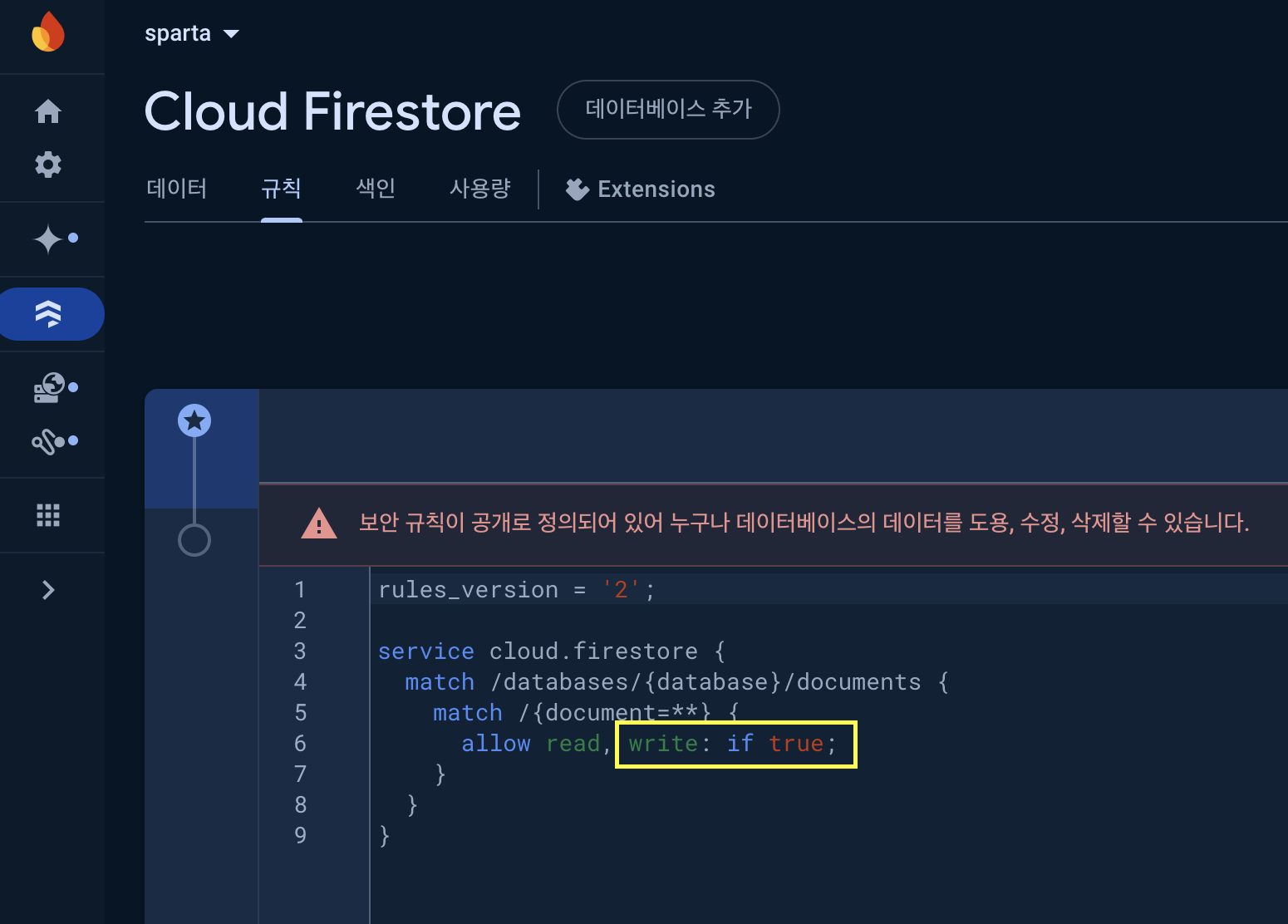Click the rules_version line in editor
1288x924 pixels.
click(517, 589)
